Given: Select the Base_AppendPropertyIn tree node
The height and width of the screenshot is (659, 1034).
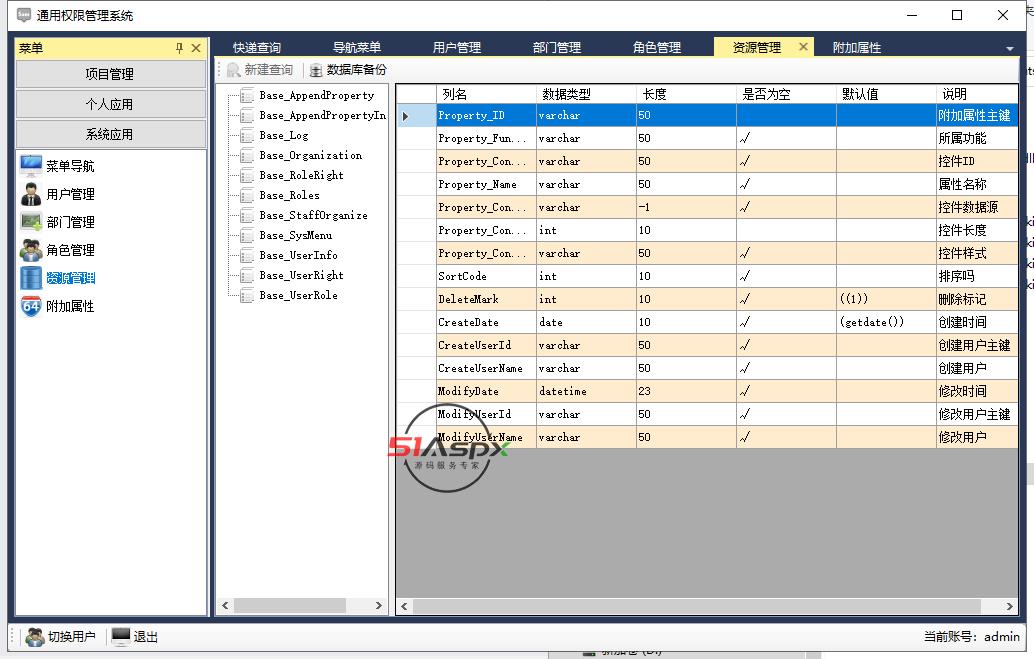Looking at the screenshot, I should click(x=322, y=115).
